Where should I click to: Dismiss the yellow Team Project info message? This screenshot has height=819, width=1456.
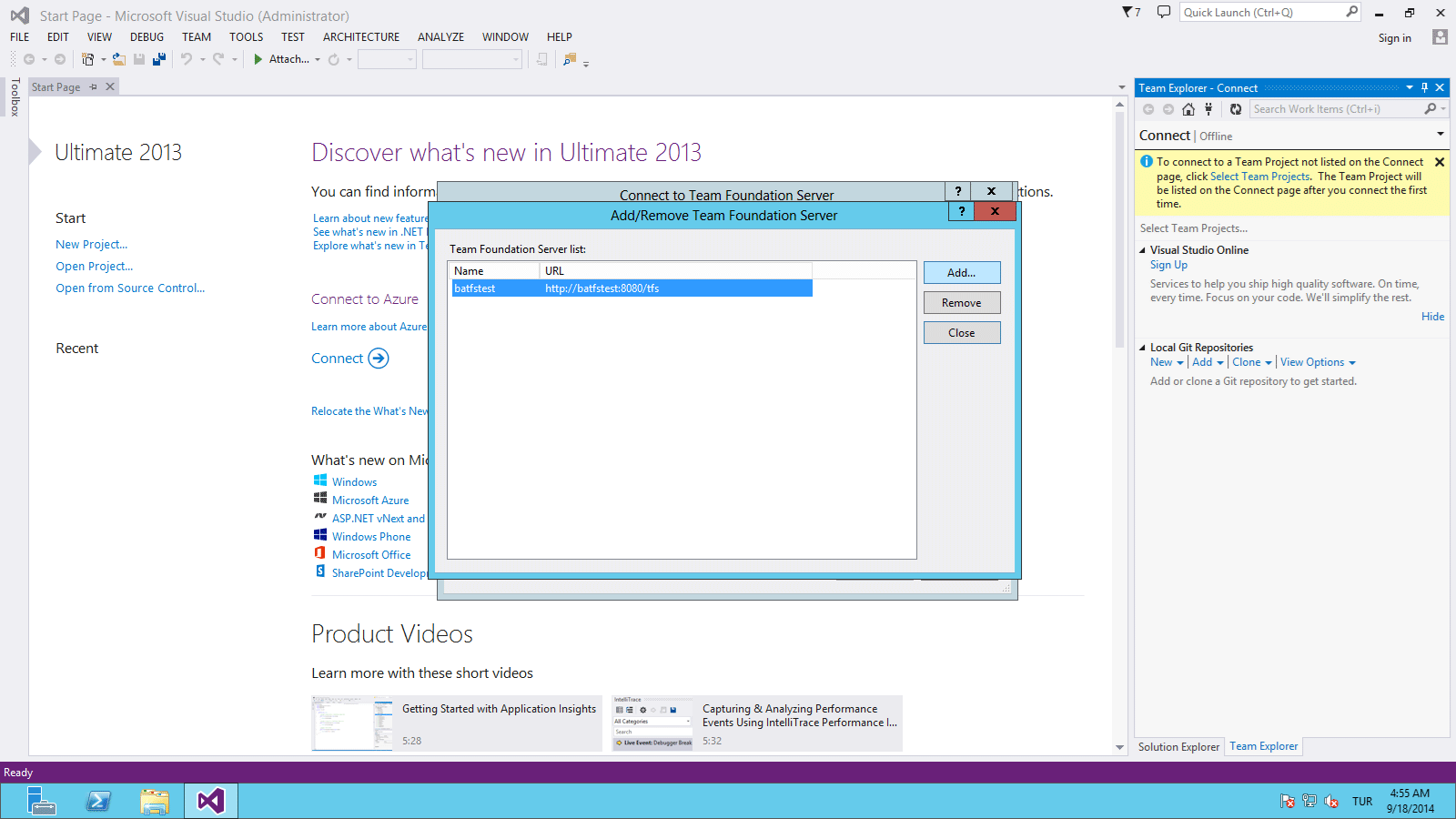click(1440, 162)
